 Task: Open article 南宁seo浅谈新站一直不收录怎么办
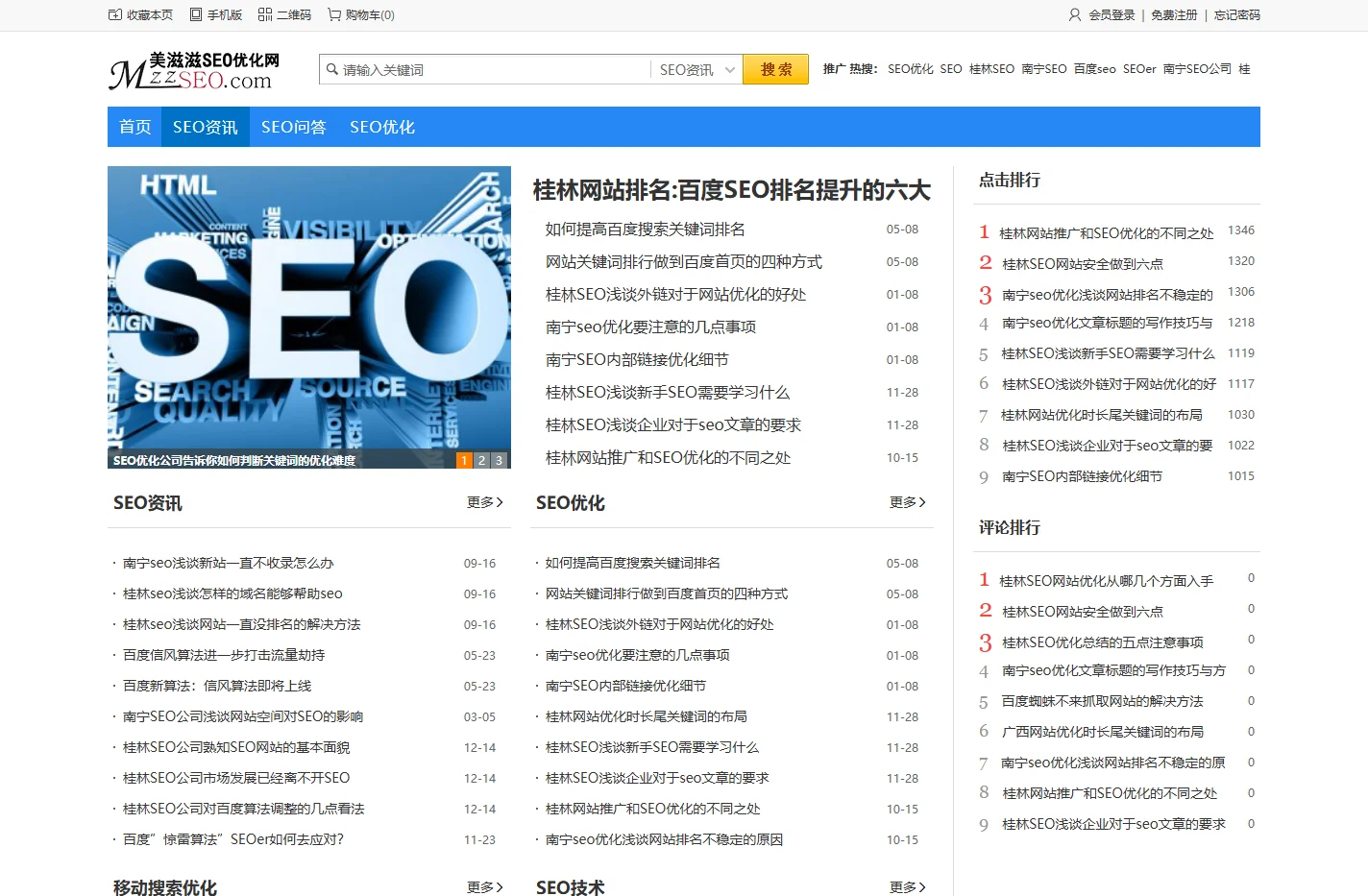229,564
